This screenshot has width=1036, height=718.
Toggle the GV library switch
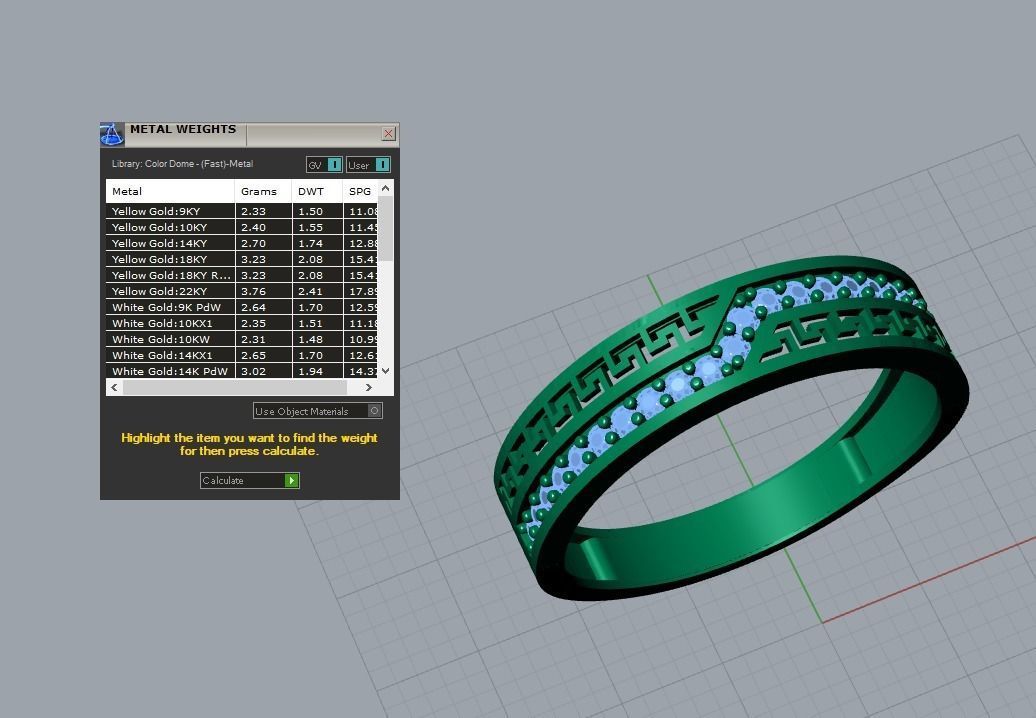pyautogui.click(x=324, y=164)
